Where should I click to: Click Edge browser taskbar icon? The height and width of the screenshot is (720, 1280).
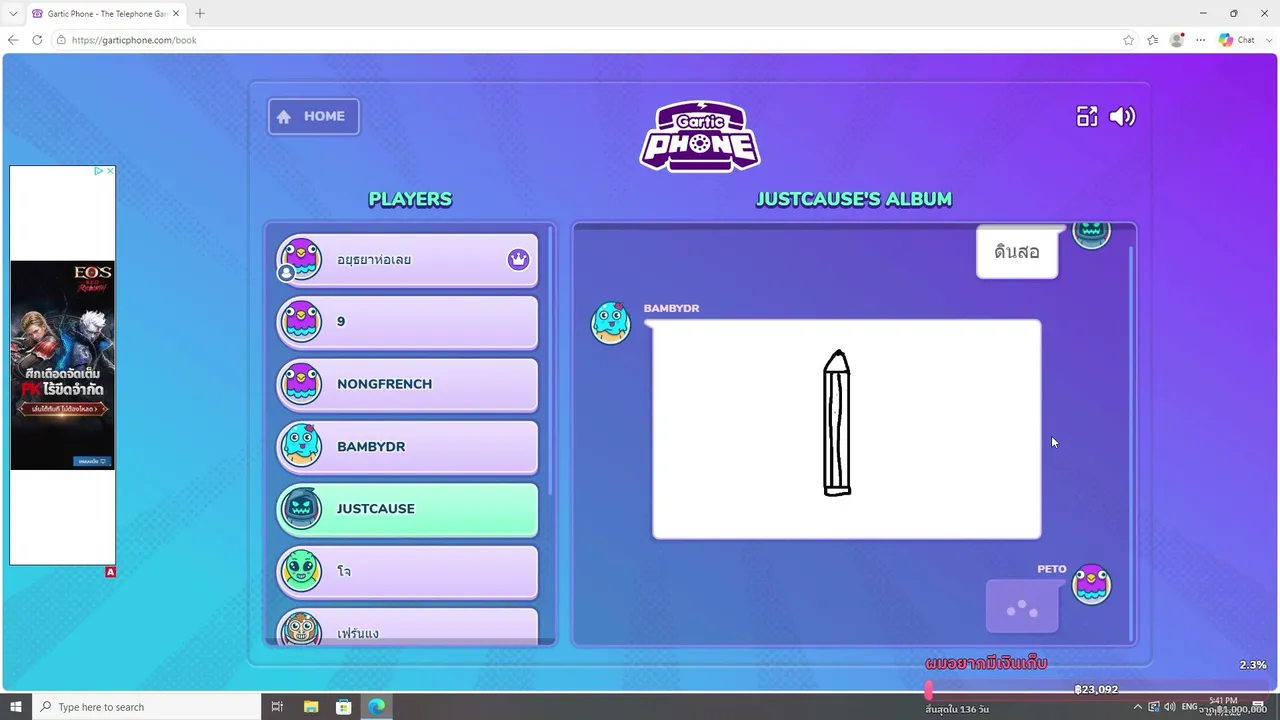click(x=376, y=707)
